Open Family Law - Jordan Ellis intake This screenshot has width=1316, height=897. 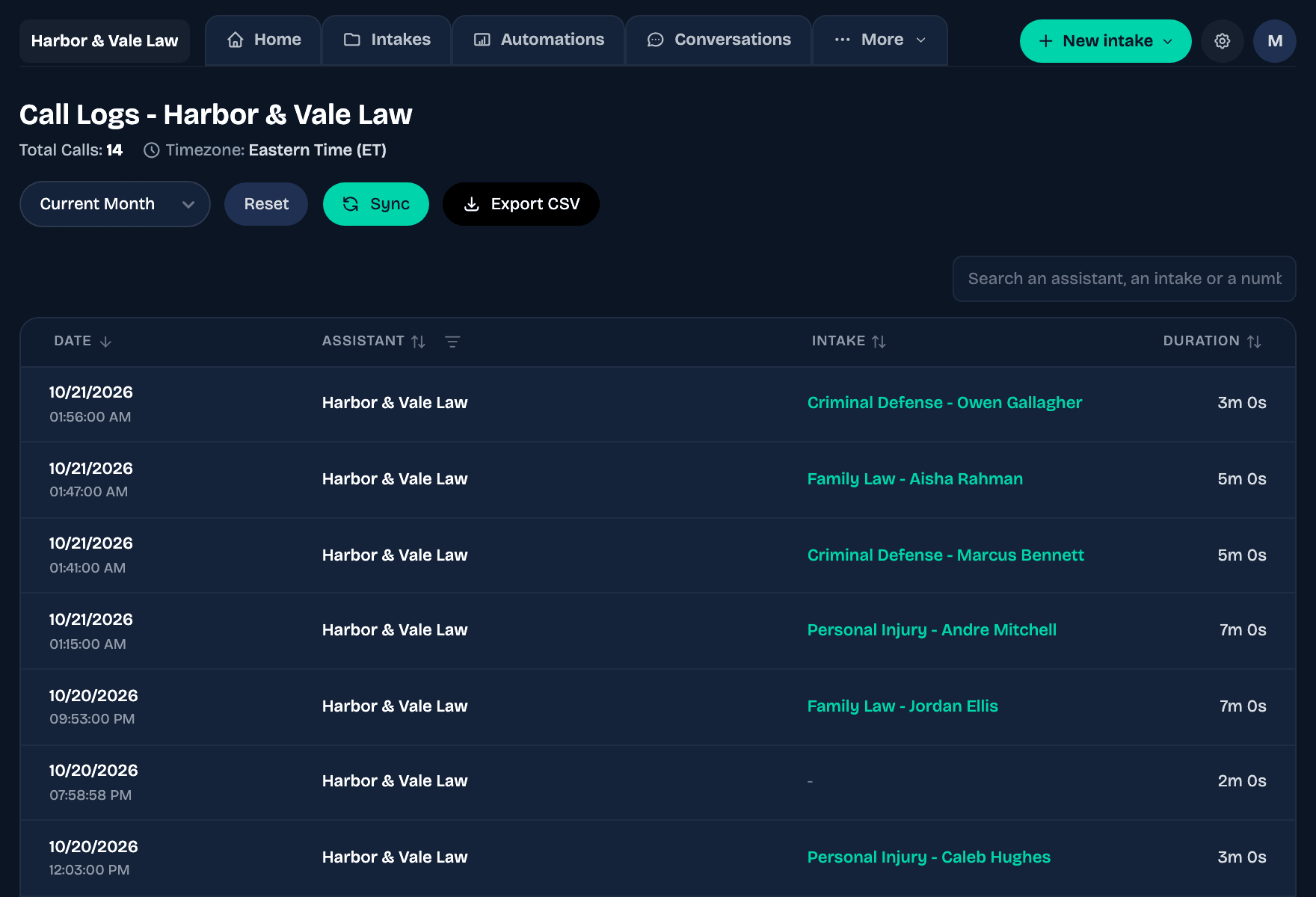[903, 706]
